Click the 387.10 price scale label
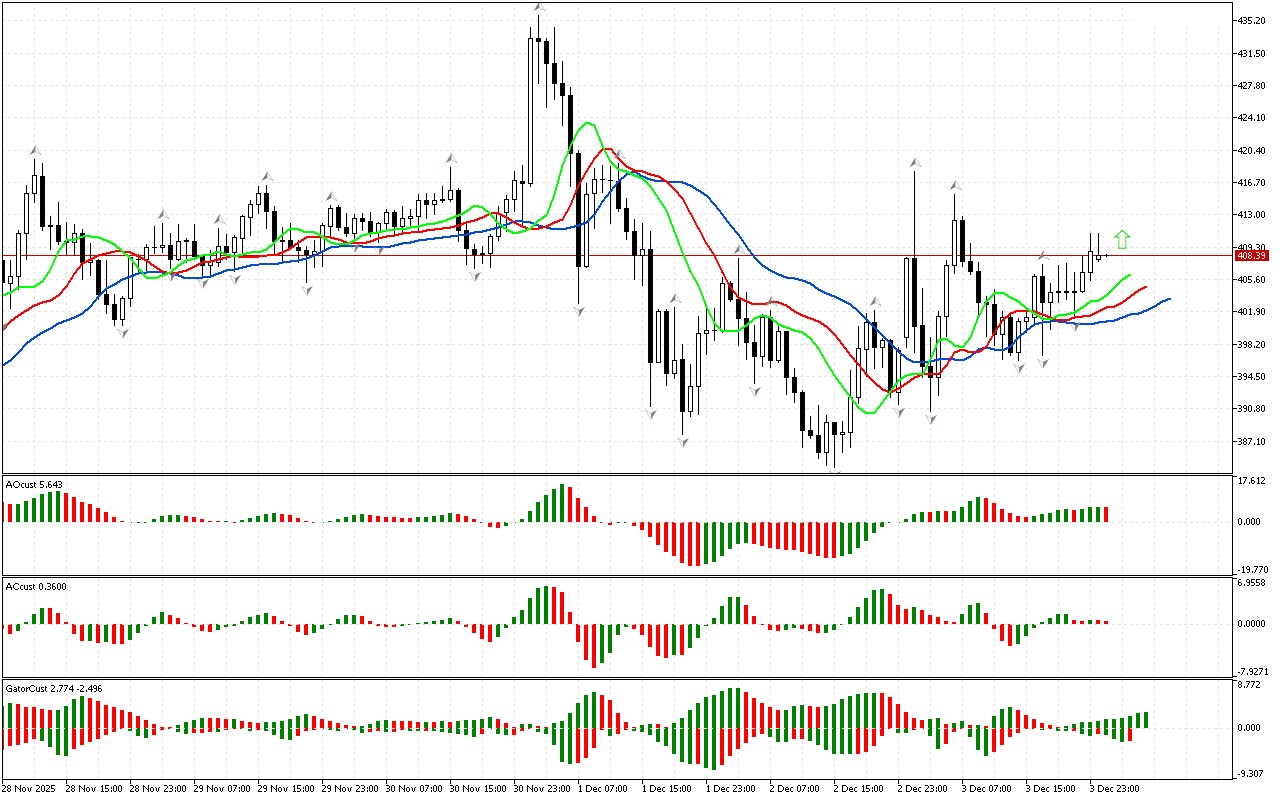The width and height of the screenshot is (1280, 800). [x=1252, y=442]
